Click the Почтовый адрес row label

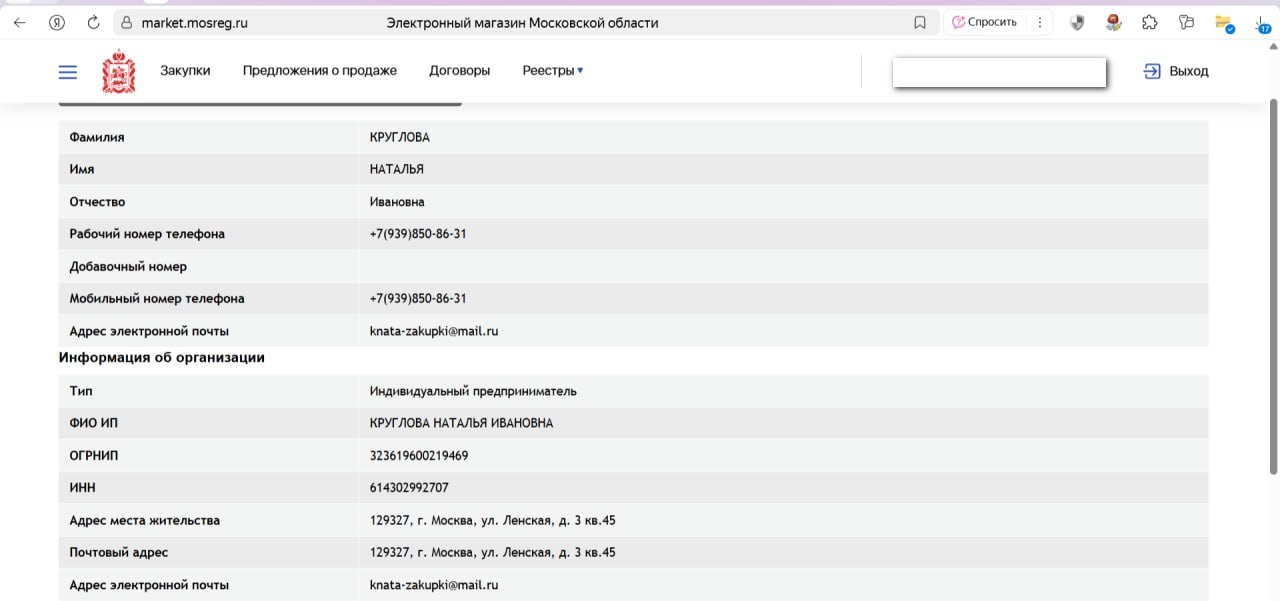pyautogui.click(x=119, y=552)
